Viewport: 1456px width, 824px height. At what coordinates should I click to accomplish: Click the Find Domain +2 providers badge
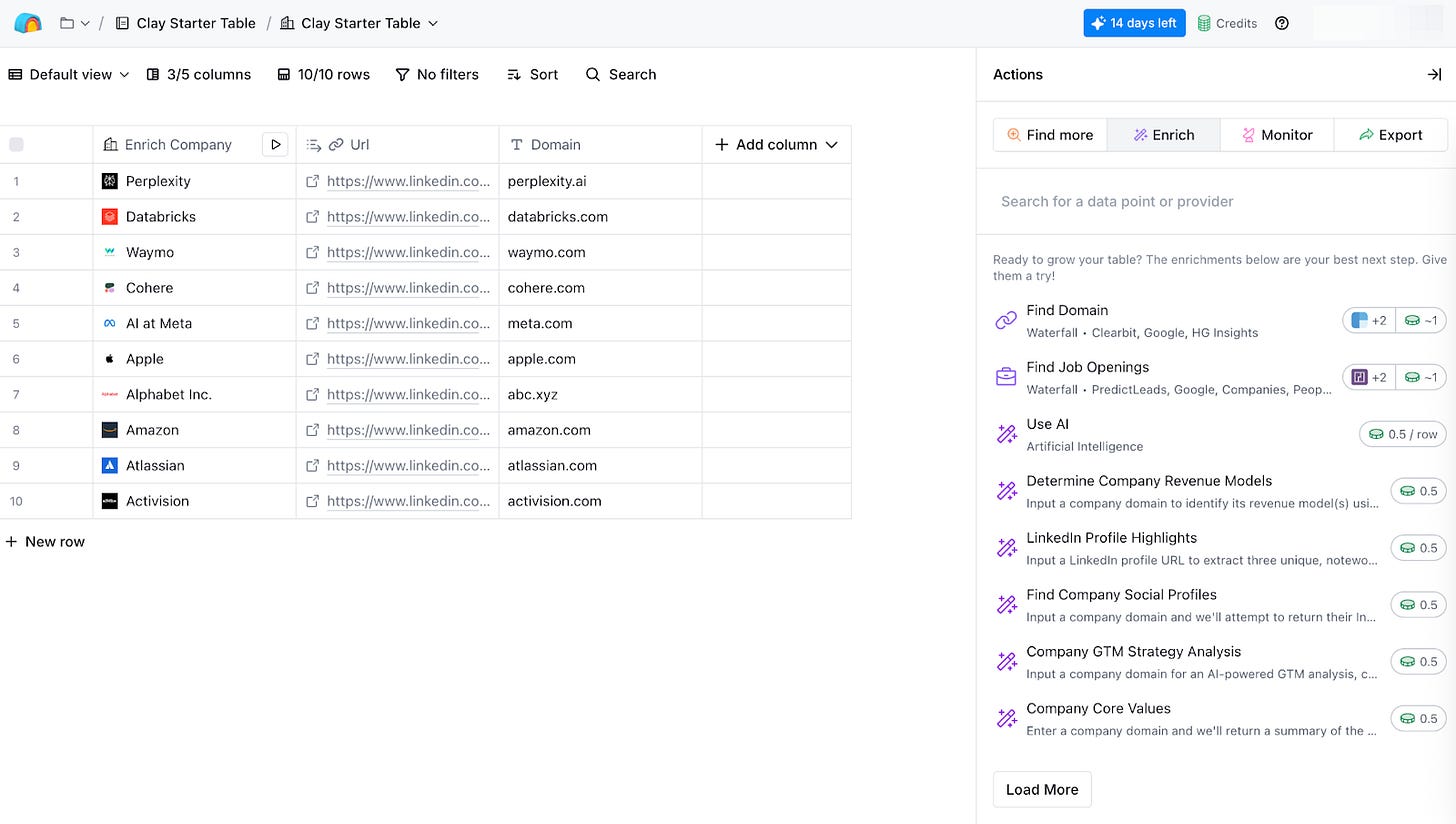click(x=1368, y=320)
